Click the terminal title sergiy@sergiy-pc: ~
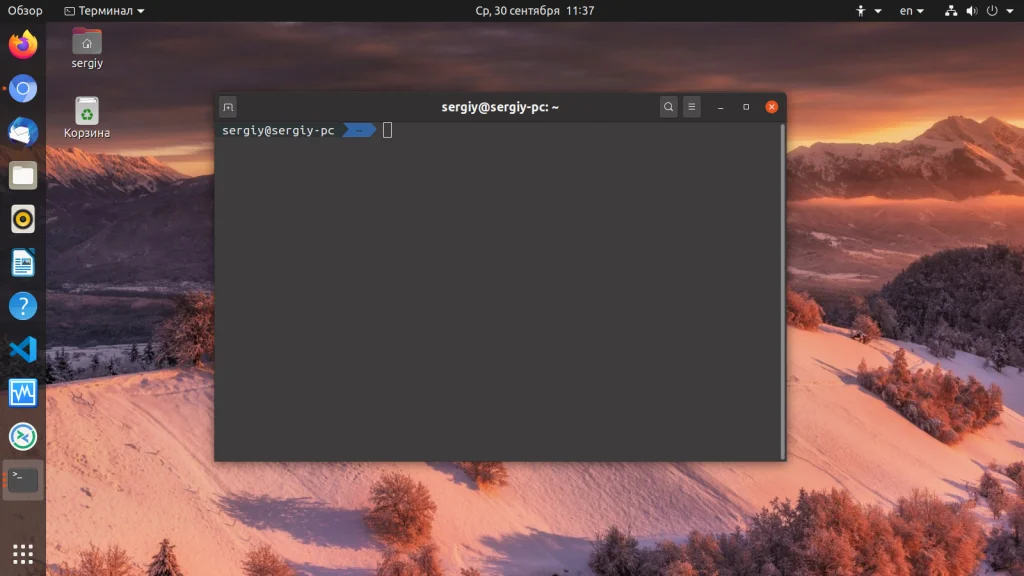Image resolution: width=1024 pixels, height=576 pixels. coord(500,107)
